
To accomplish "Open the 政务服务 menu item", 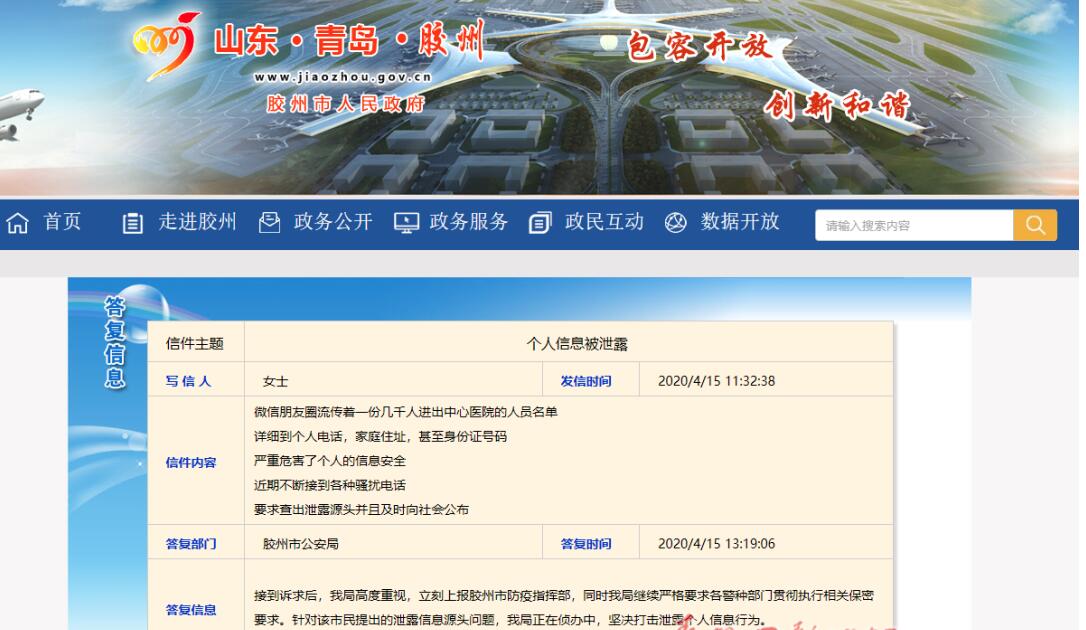I will tap(469, 222).
